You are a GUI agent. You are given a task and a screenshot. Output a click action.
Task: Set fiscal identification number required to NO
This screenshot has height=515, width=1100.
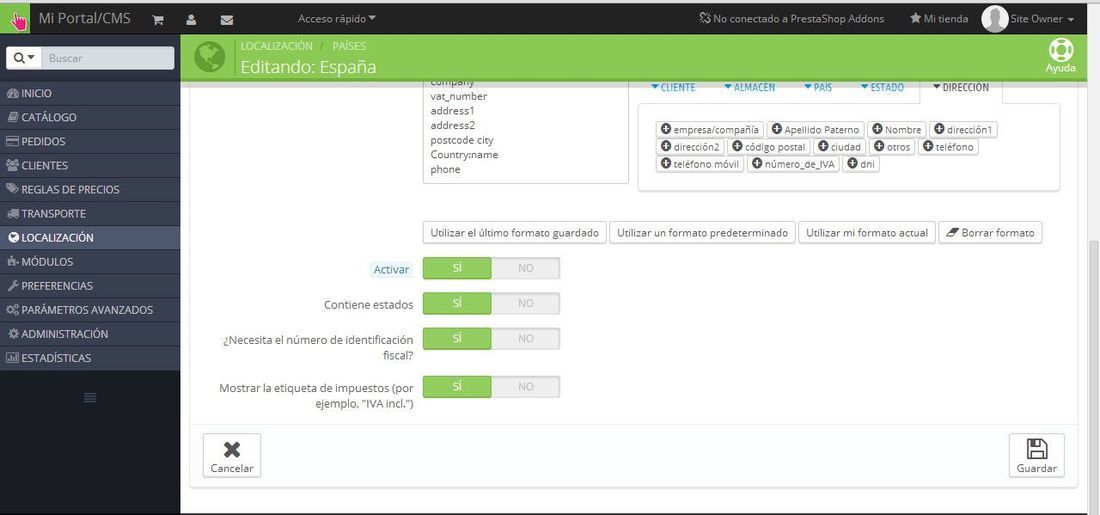pos(525,338)
